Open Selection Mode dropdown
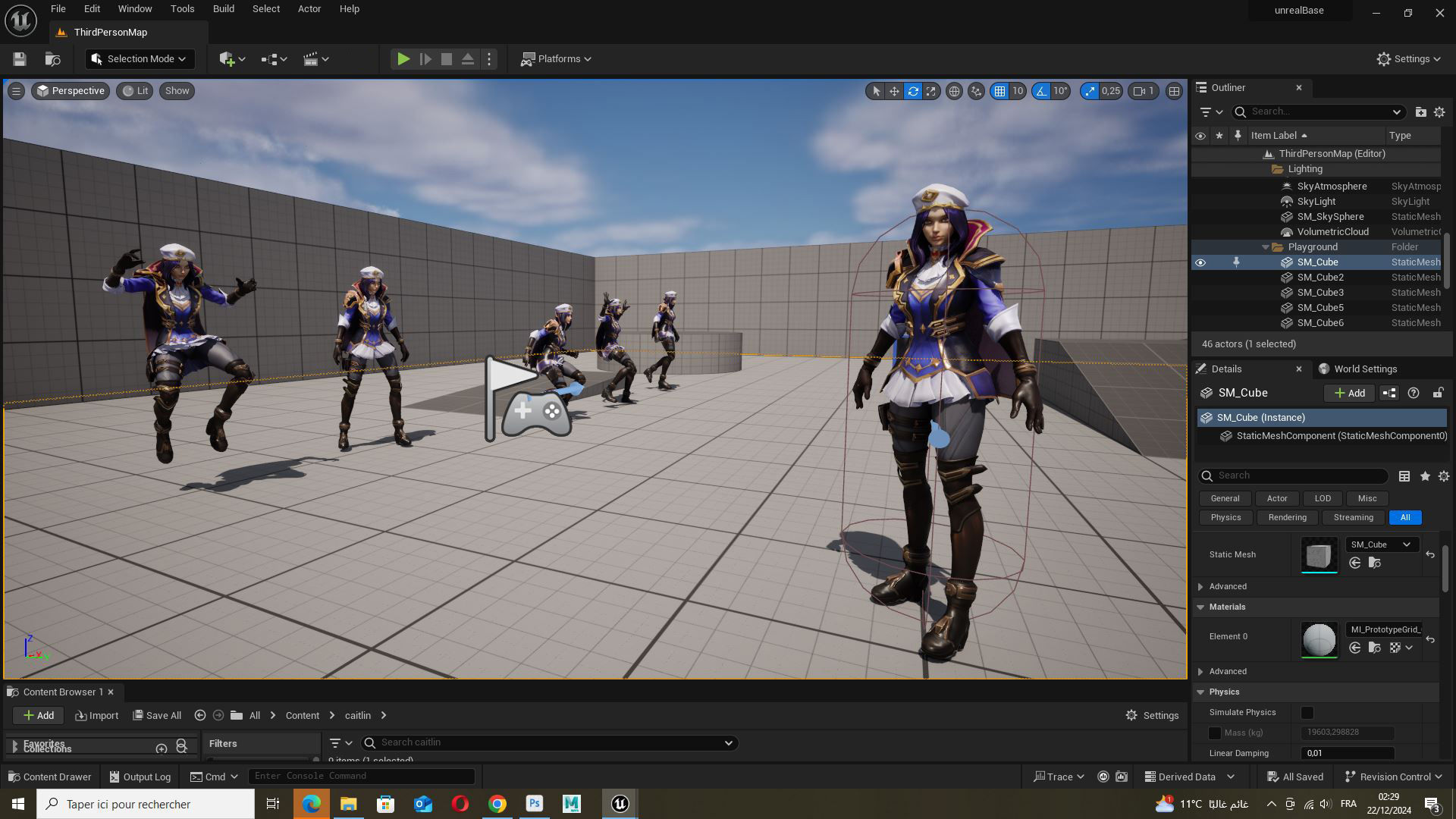 point(140,59)
